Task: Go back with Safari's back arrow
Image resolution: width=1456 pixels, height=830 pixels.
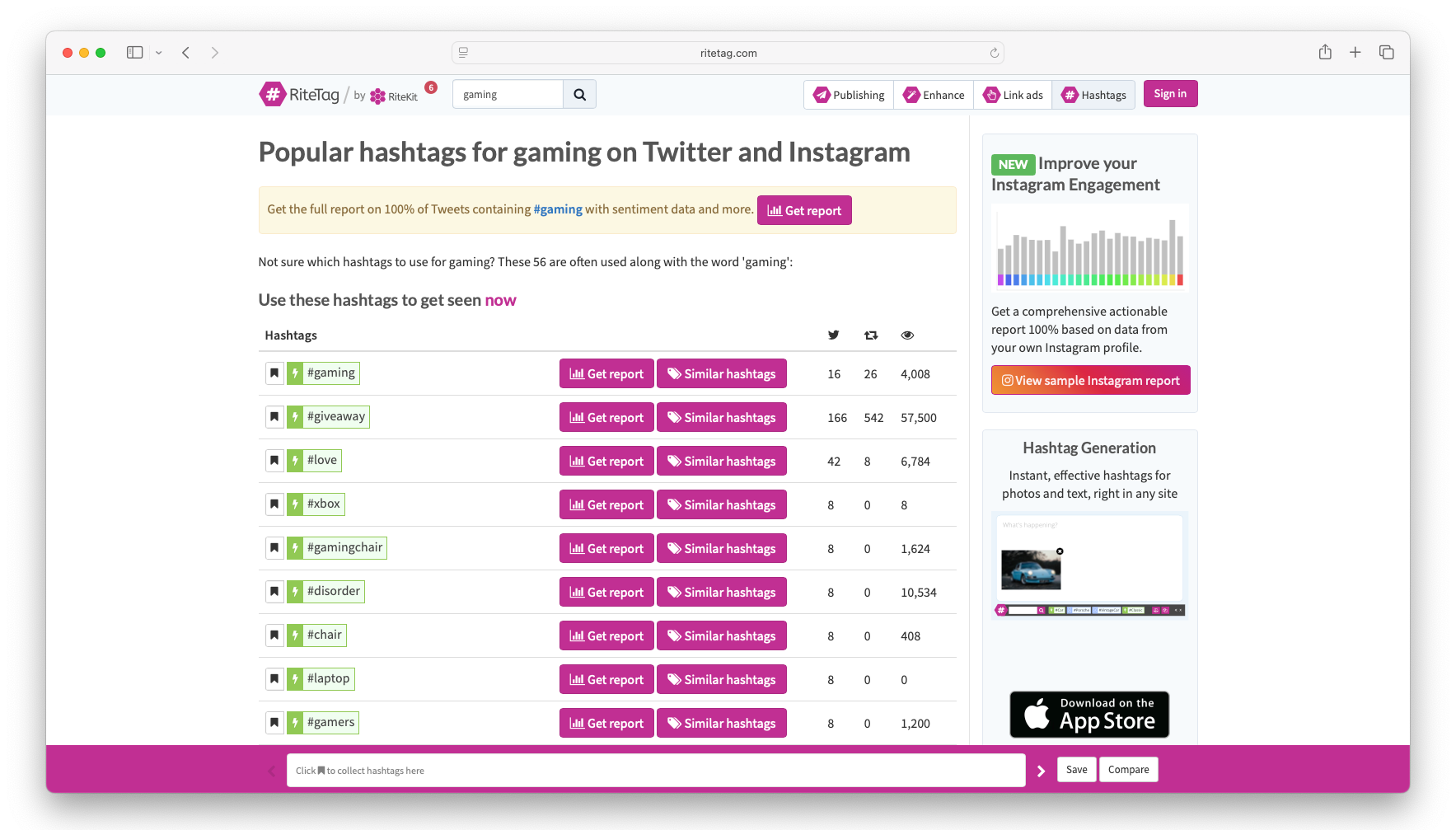Action: [x=186, y=53]
